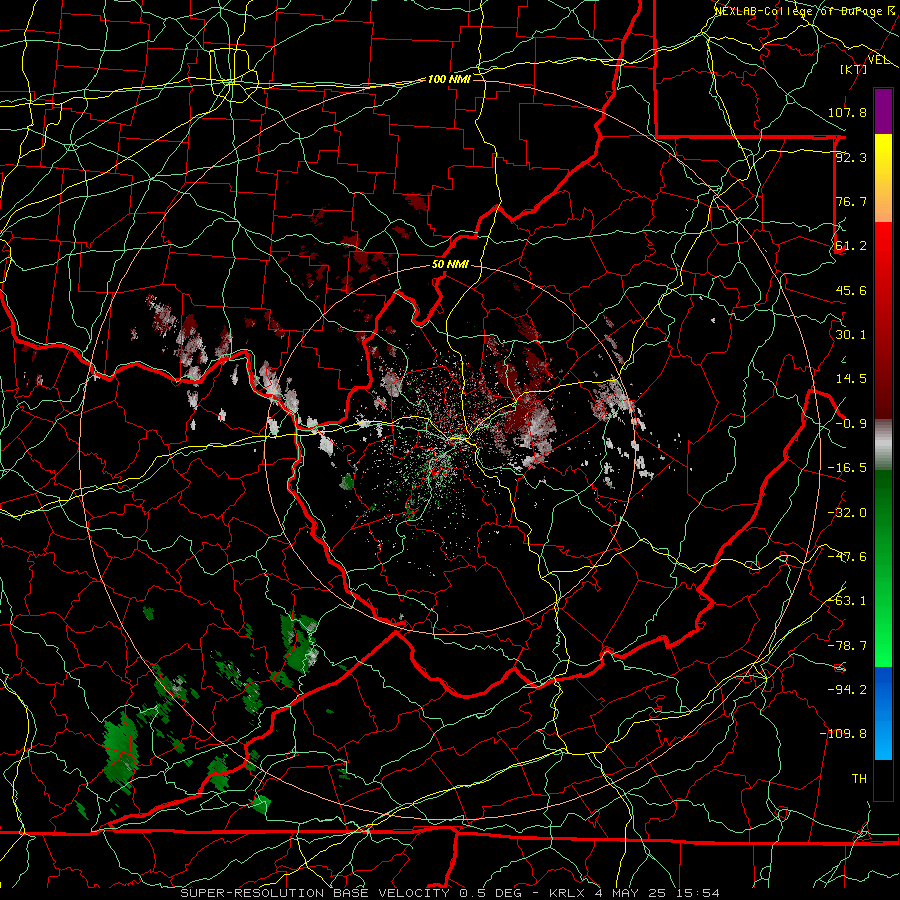The image size is (900, 900).
Task: Pick the -94.2 velocity scale value
Action: click(847, 690)
